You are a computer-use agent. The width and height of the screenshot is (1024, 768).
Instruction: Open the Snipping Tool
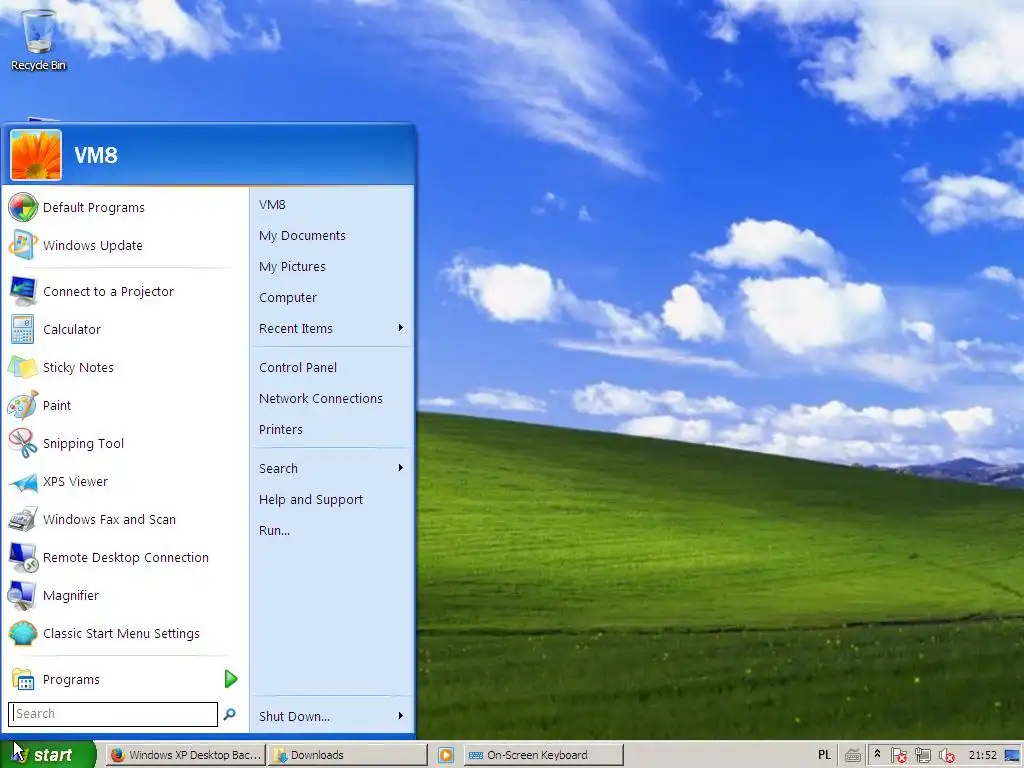[x=124, y=443]
